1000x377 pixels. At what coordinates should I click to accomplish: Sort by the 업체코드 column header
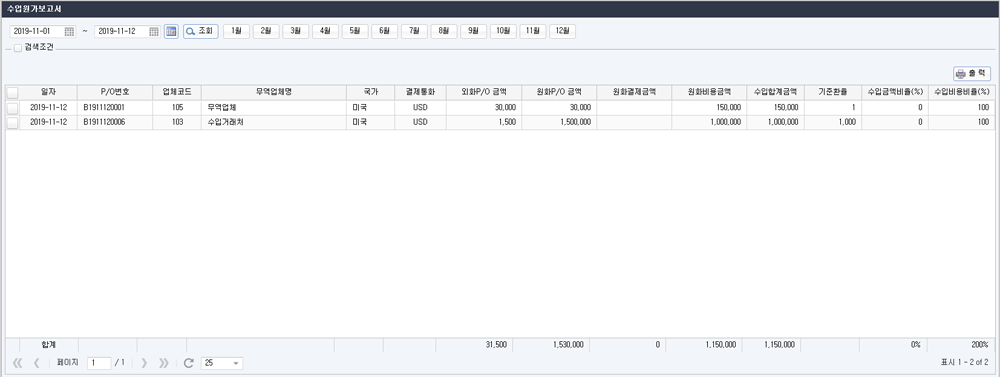click(x=177, y=92)
